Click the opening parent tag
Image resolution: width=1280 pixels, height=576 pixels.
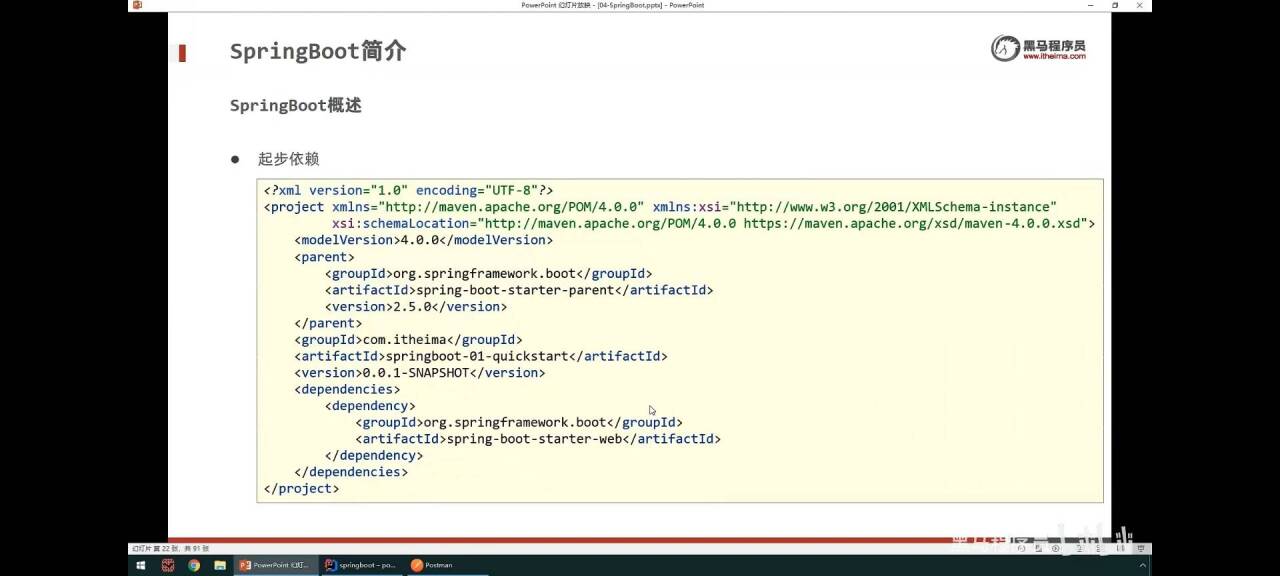324,257
